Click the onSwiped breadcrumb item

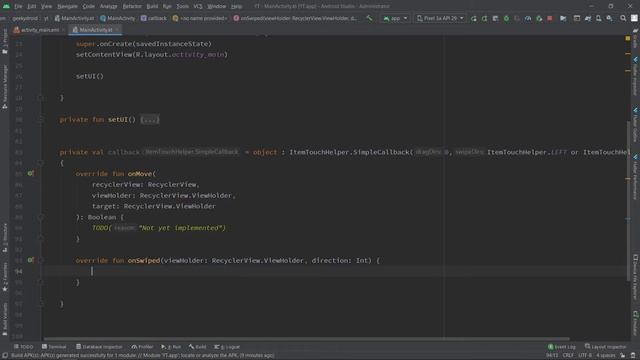point(295,18)
